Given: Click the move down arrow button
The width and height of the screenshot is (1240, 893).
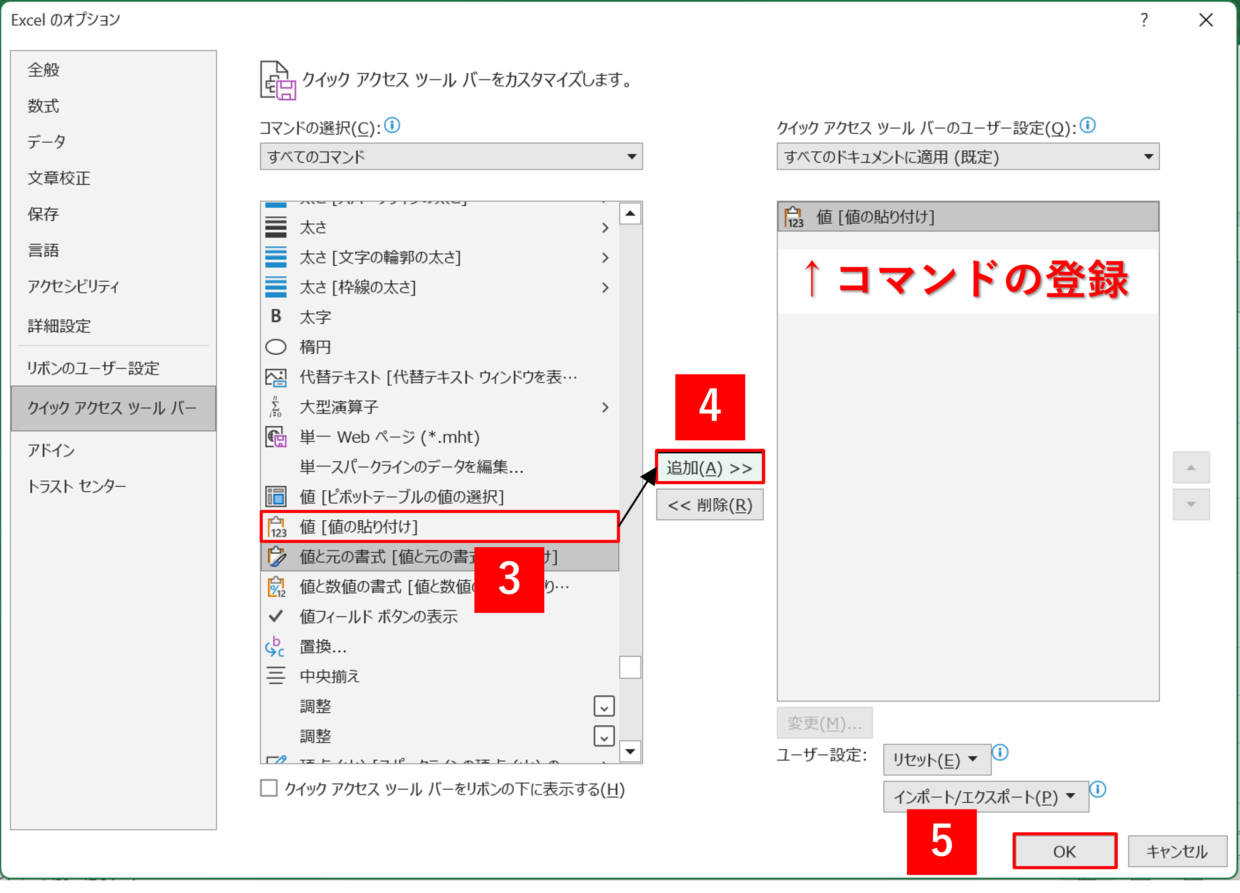Looking at the screenshot, I should 1191,504.
